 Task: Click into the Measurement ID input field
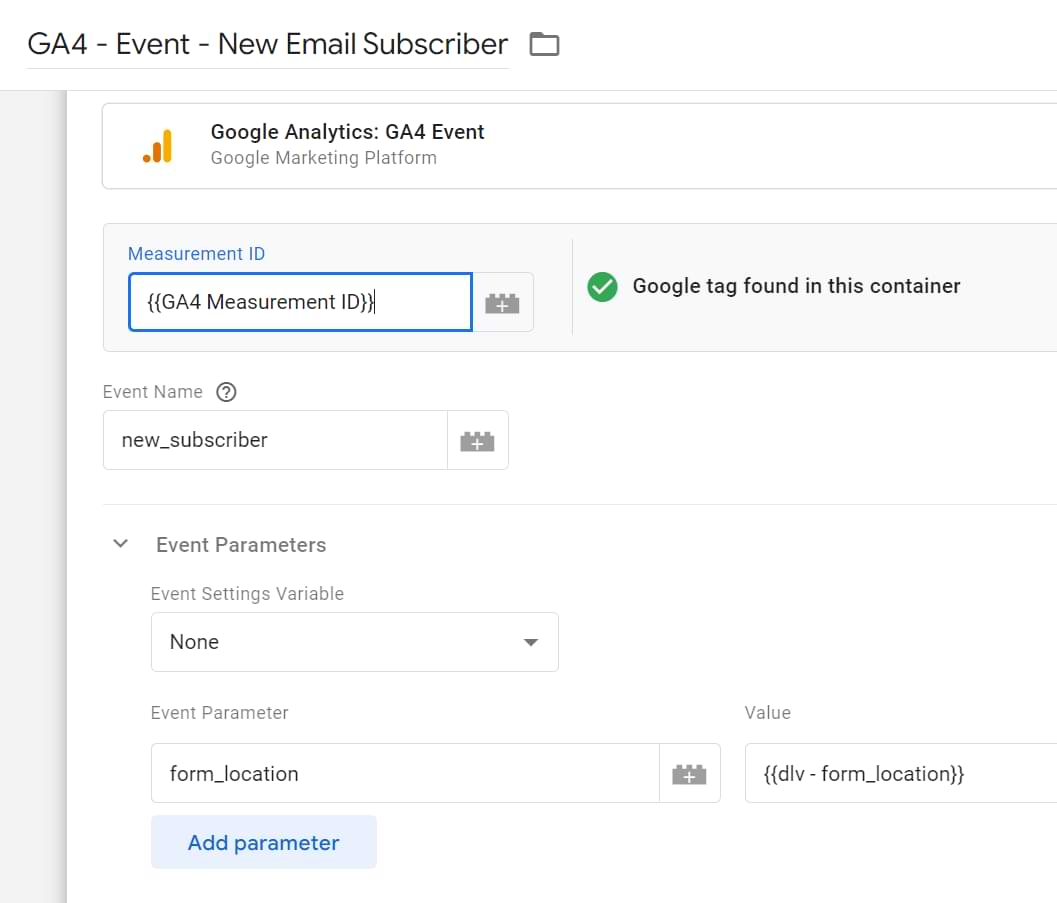(300, 303)
